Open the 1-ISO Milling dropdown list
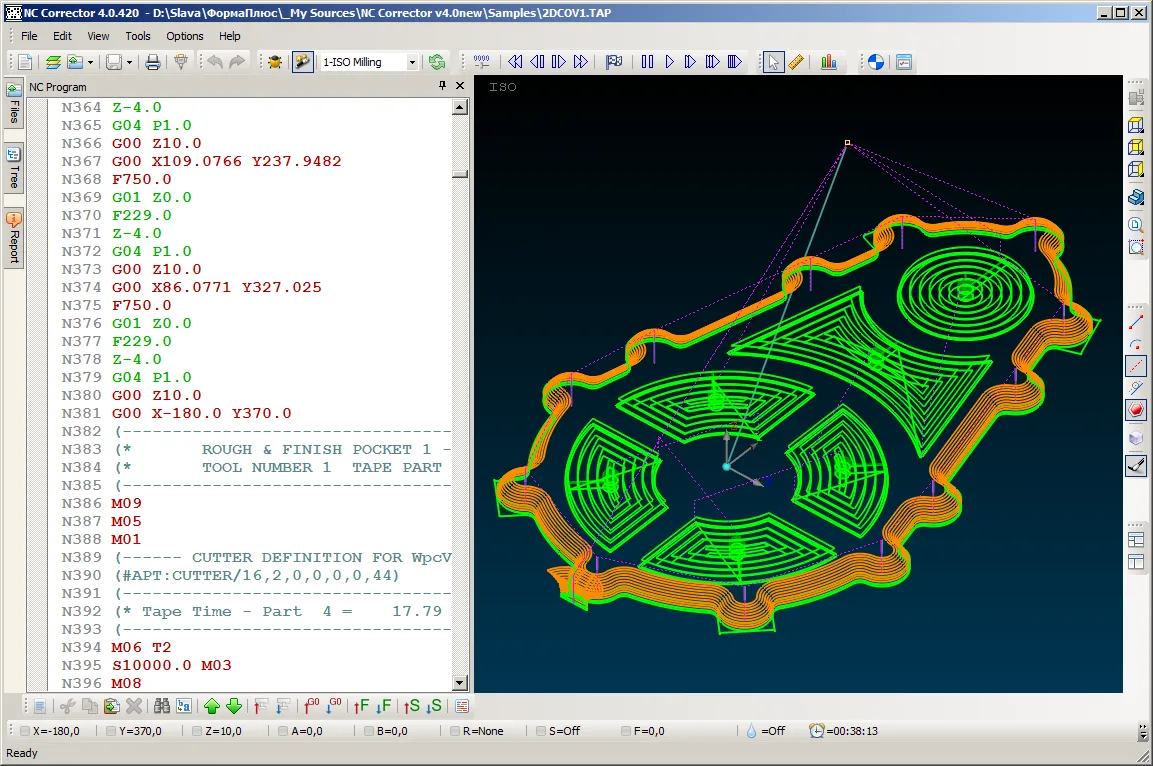 click(x=413, y=61)
